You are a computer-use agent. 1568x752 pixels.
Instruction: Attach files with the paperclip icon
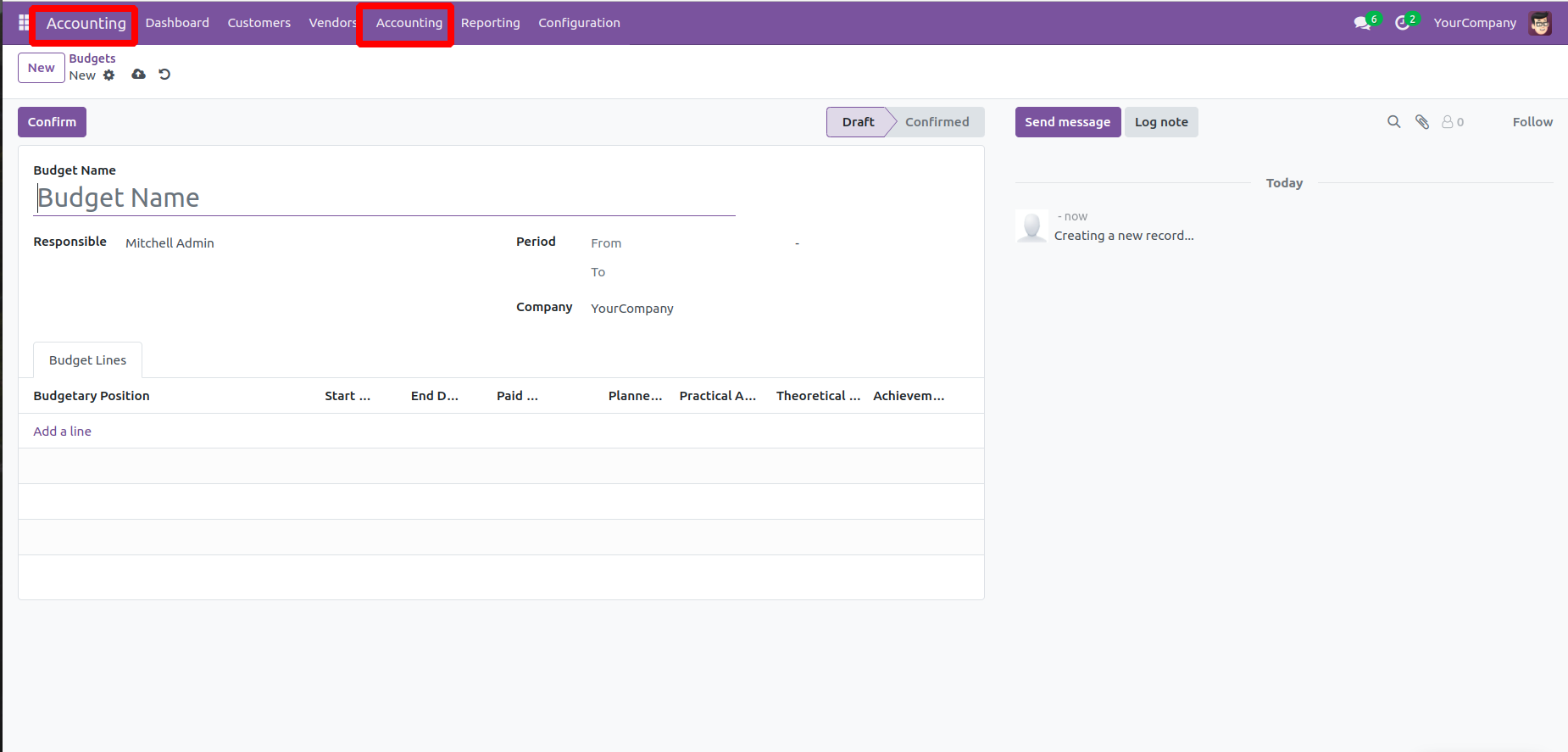1422,122
